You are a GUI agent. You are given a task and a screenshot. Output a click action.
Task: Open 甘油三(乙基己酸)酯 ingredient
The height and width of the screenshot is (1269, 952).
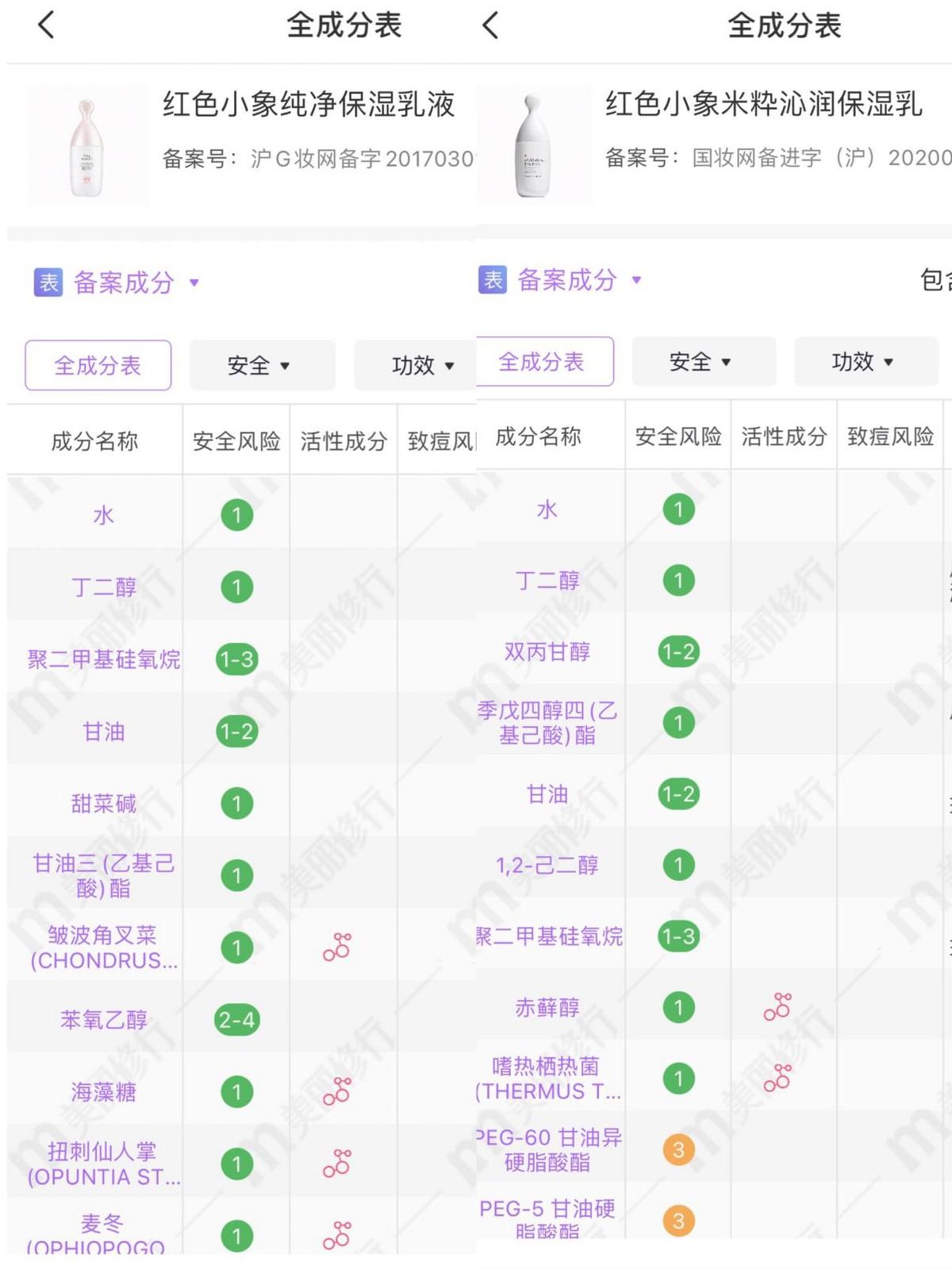tap(103, 875)
